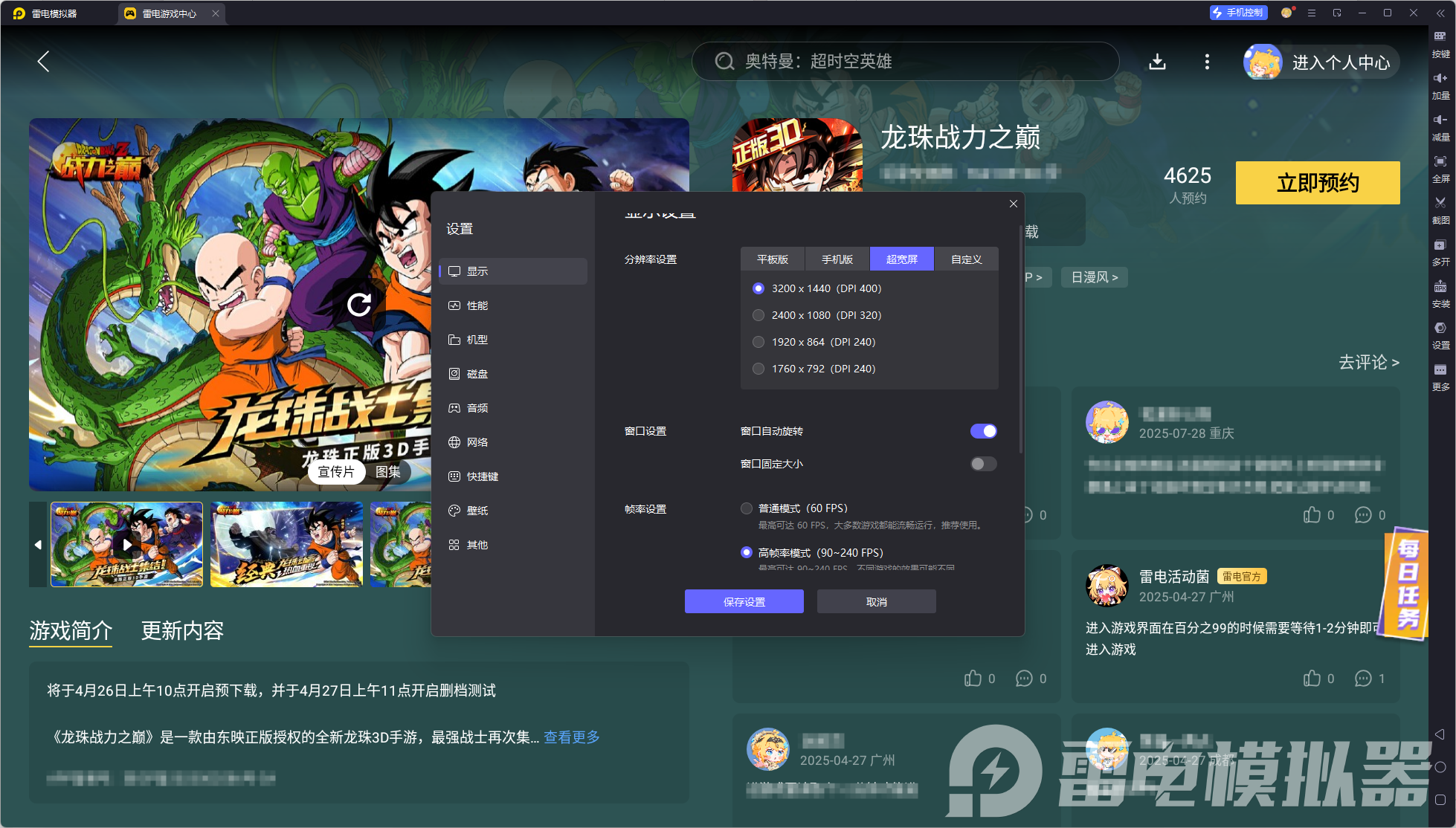Expand the 查看更多 game description
The width and height of the screenshot is (1456, 828).
571,737
